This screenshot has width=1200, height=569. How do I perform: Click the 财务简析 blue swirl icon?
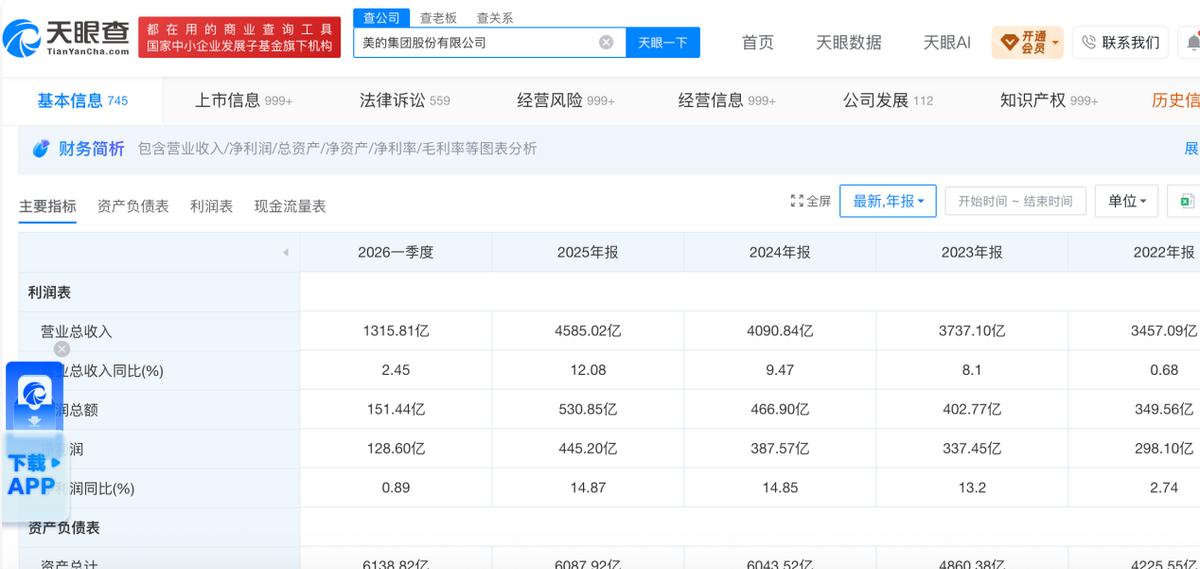point(41,148)
